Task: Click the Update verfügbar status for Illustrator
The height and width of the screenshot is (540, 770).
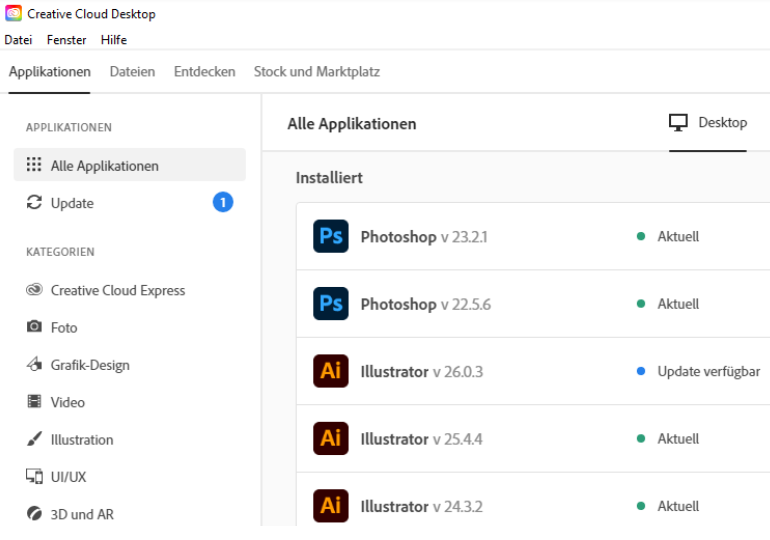Action: 707,372
